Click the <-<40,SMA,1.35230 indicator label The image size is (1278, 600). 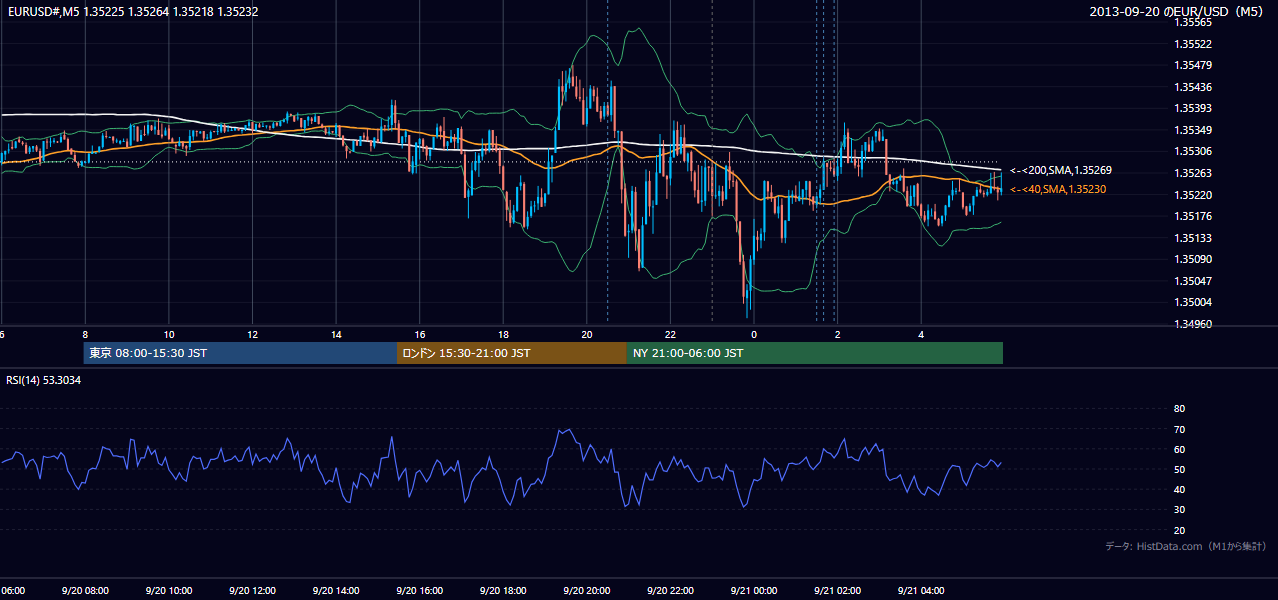pyautogui.click(x=1058, y=189)
